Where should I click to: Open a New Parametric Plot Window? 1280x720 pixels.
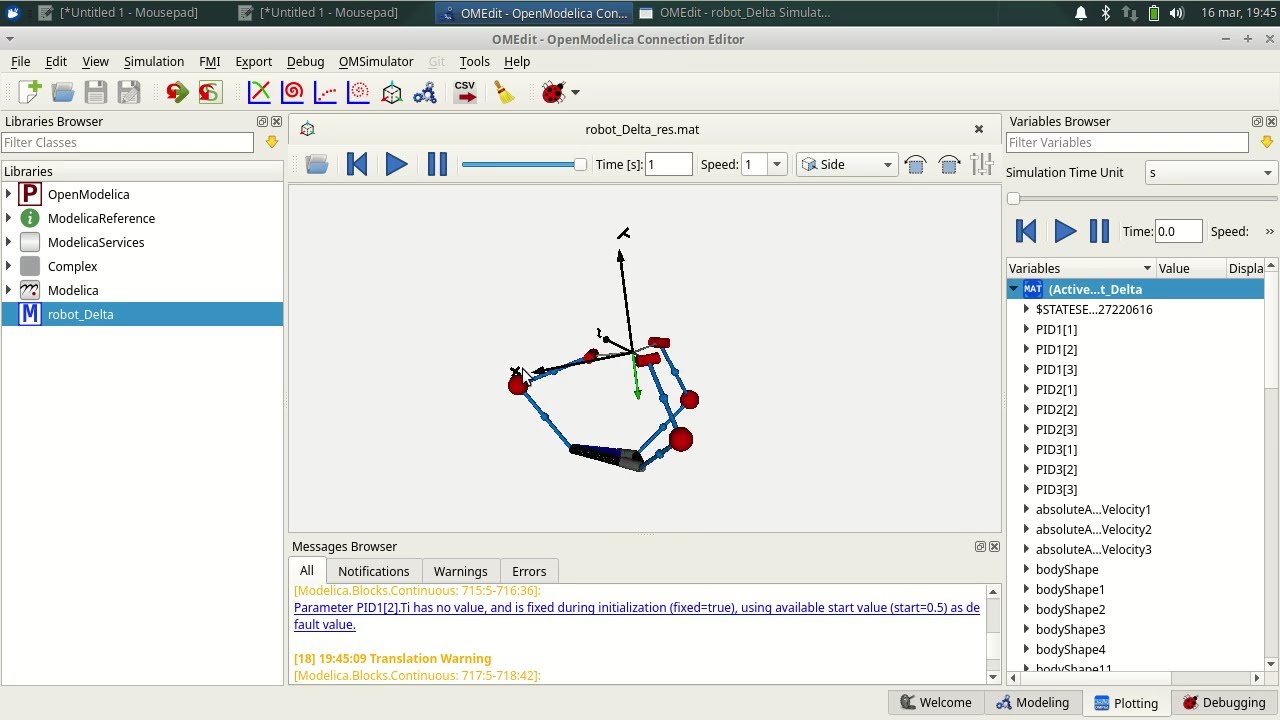click(292, 92)
